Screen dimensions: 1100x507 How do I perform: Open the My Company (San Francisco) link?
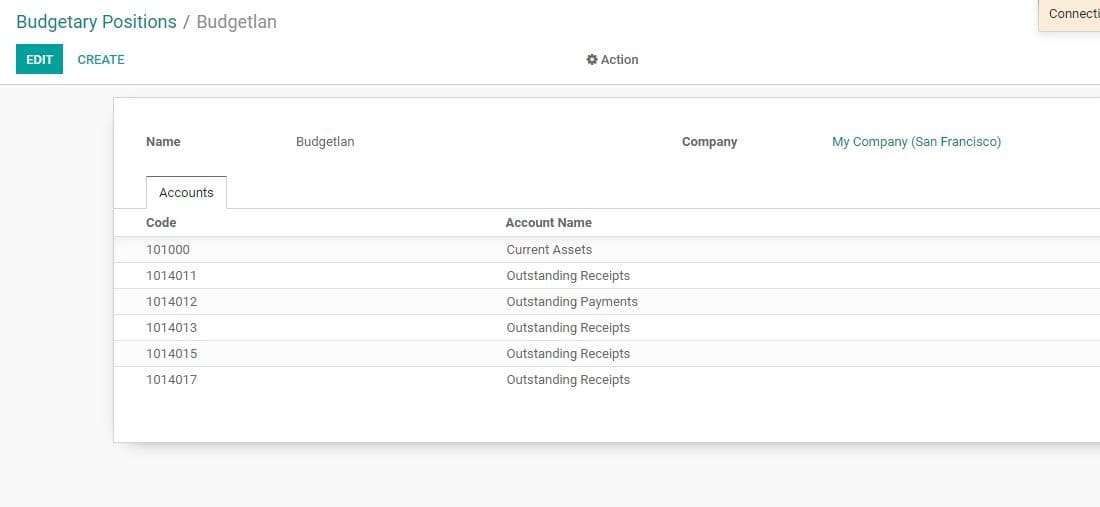[916, 142]
